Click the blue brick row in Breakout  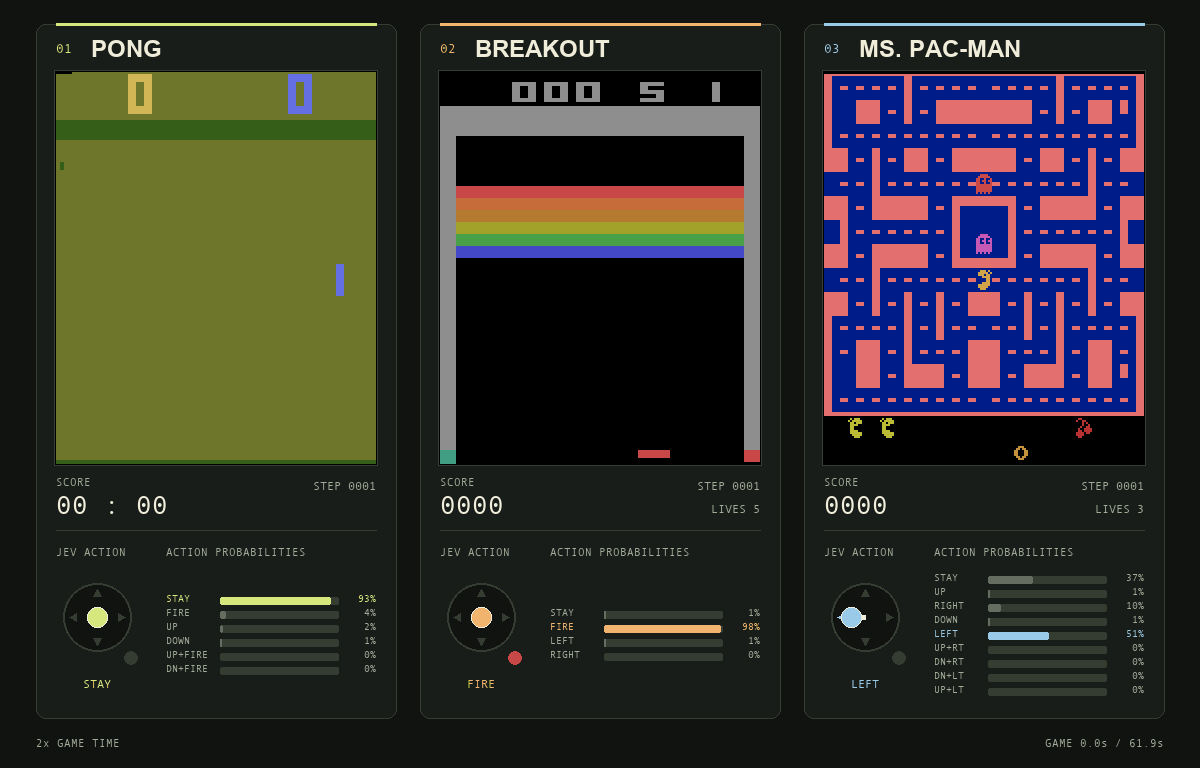click(x=600, y=252)
